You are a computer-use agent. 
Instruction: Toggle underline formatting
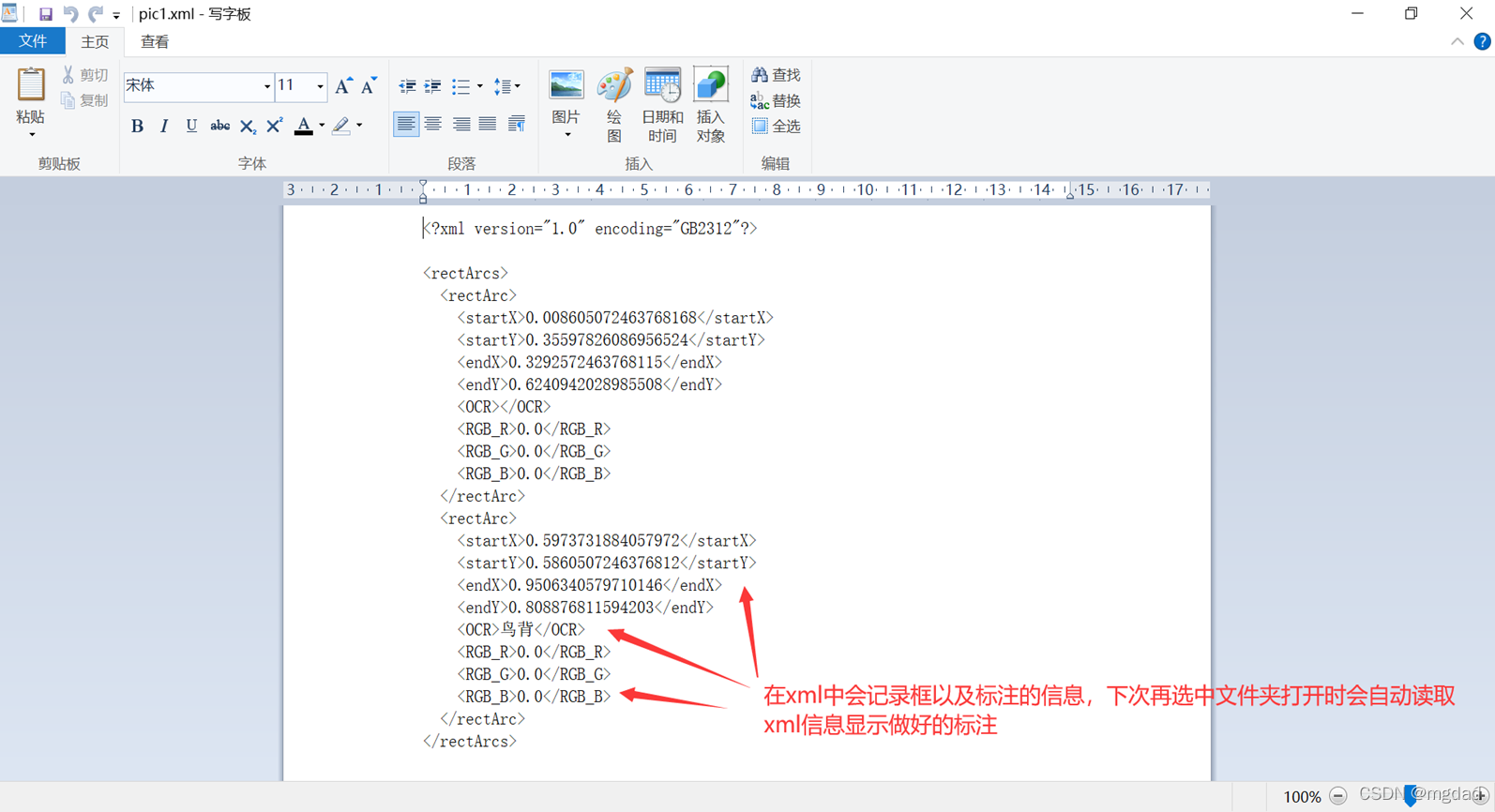tap(191, 126)
